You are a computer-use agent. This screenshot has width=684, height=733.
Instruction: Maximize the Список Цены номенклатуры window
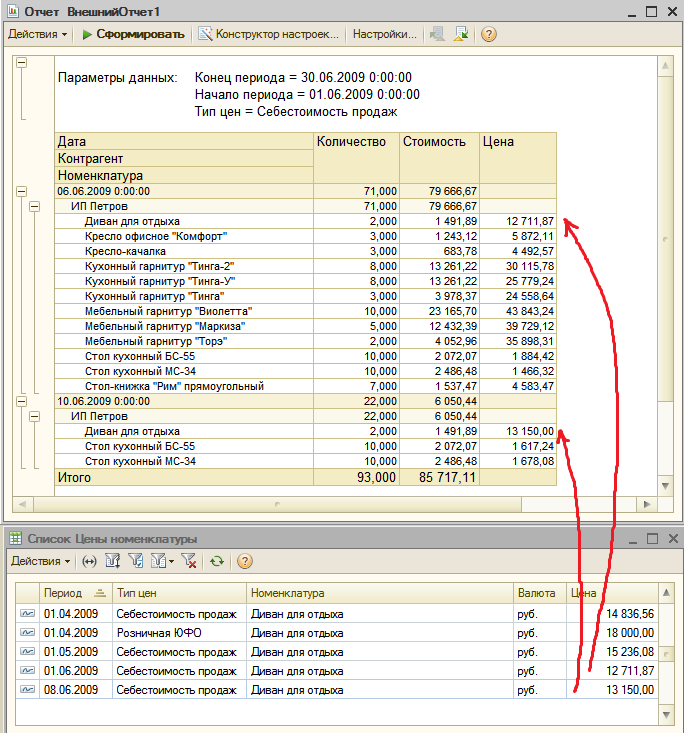click(652, 539)
